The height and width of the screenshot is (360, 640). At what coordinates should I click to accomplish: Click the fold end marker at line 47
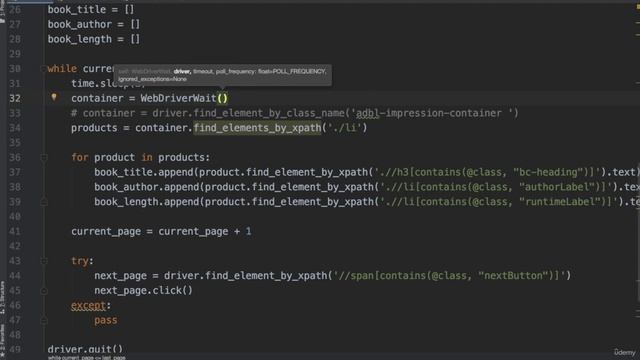[x=44, y=320]
